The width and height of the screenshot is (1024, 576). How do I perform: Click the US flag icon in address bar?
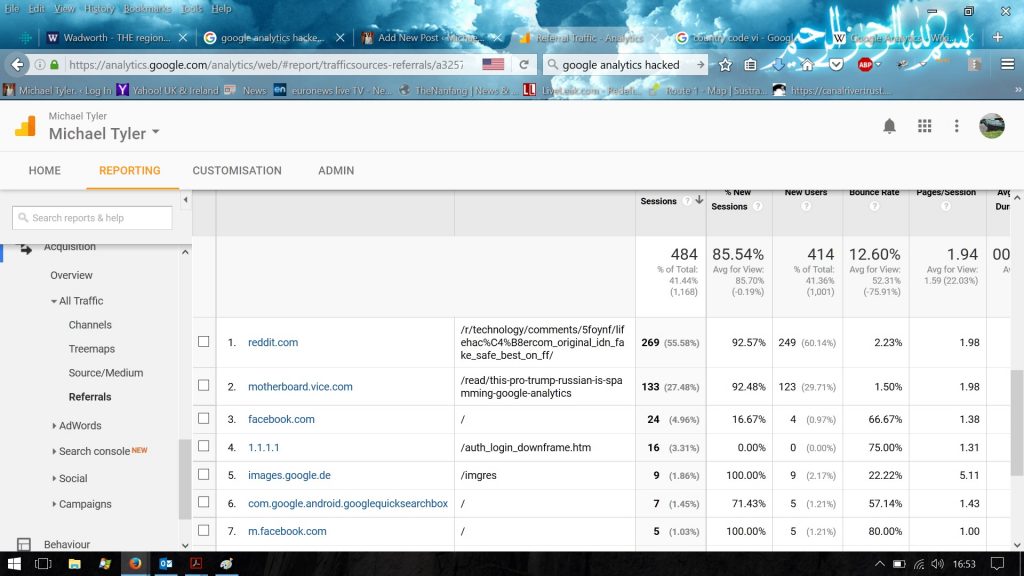493,65
